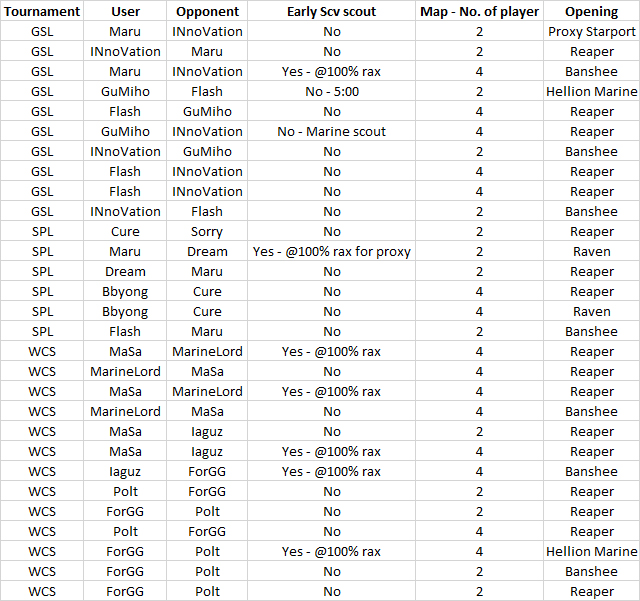Select Raven opening in Maru vs Dream row

[x=591, y=251]
